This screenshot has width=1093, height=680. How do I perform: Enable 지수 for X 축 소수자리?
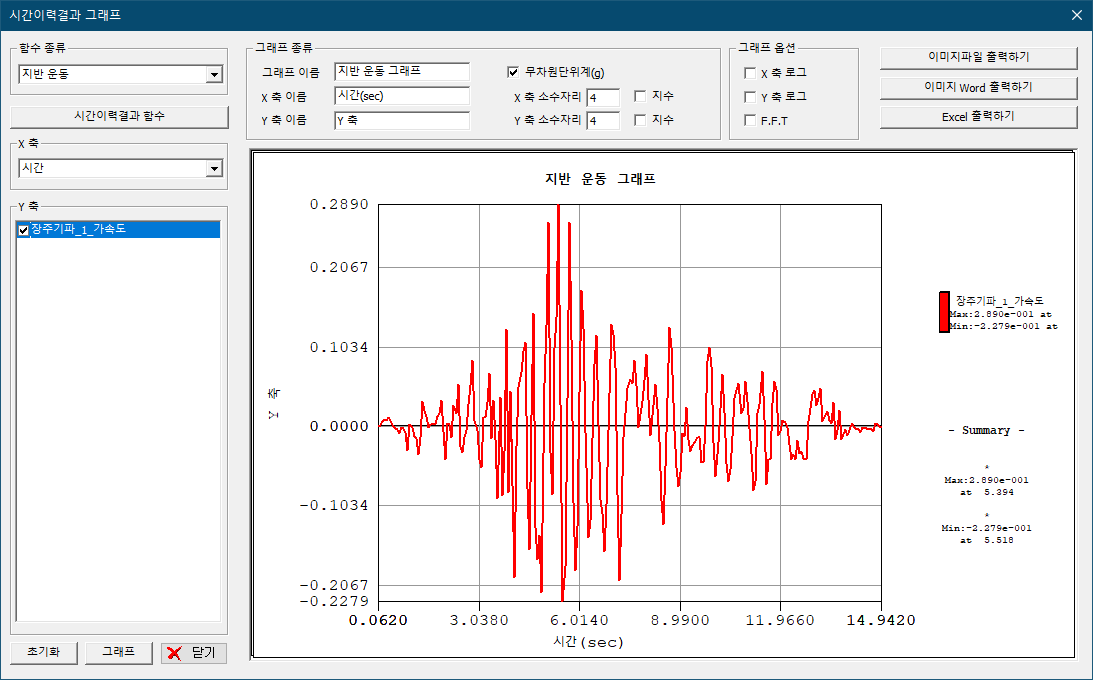(640, 96)
